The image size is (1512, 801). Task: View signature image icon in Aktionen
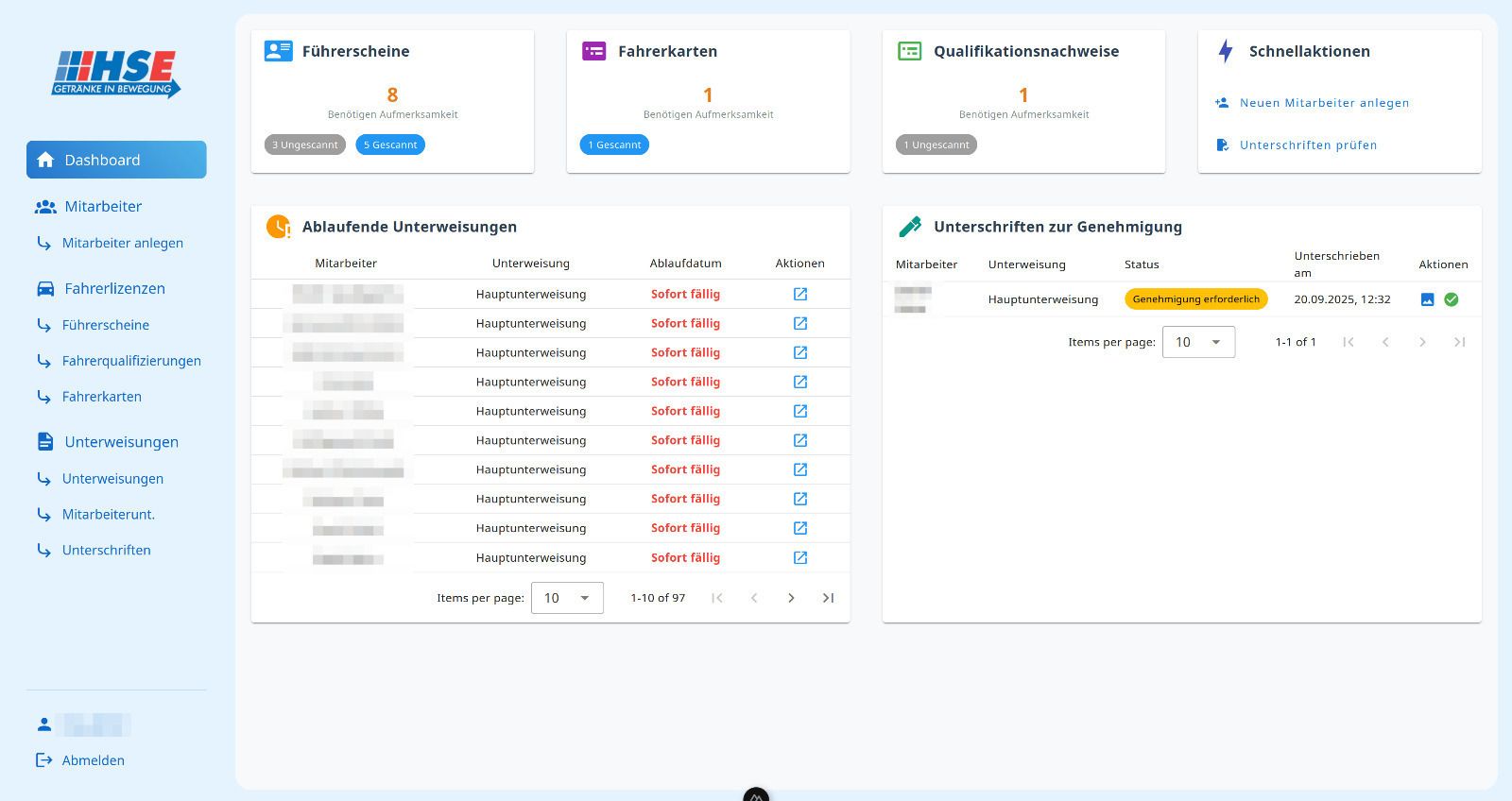tap(1427, 299)
